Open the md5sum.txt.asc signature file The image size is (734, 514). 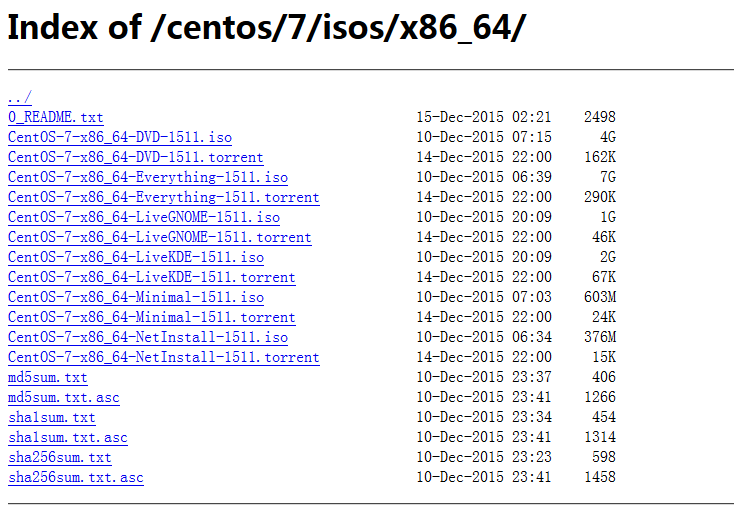point(64,397)
